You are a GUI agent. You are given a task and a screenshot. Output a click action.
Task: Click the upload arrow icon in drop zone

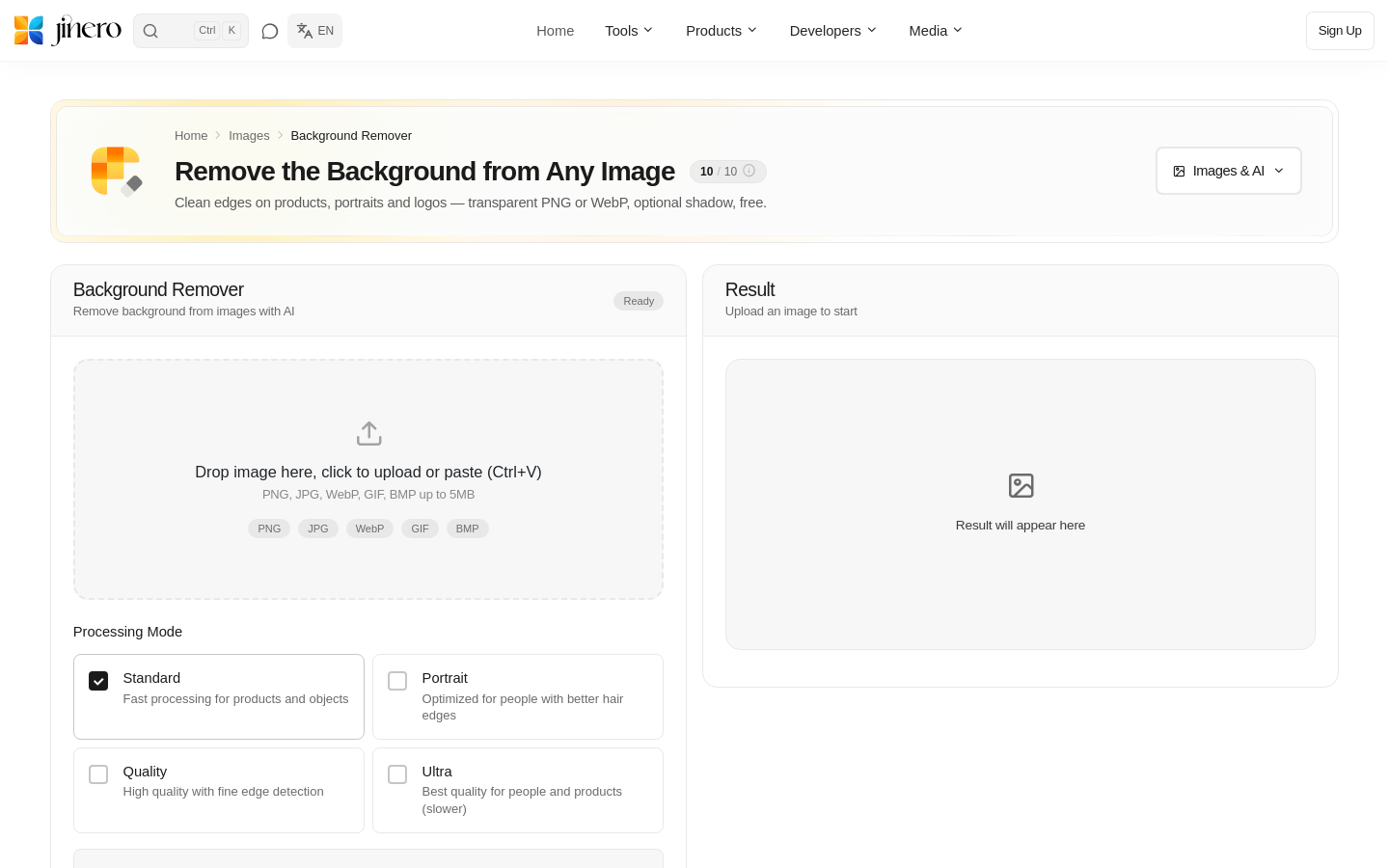(x=368, y=433)
